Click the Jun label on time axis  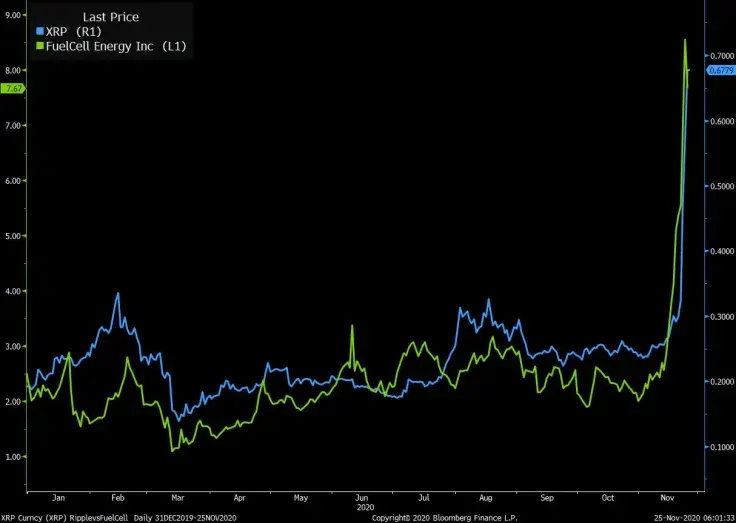[362, 497]
